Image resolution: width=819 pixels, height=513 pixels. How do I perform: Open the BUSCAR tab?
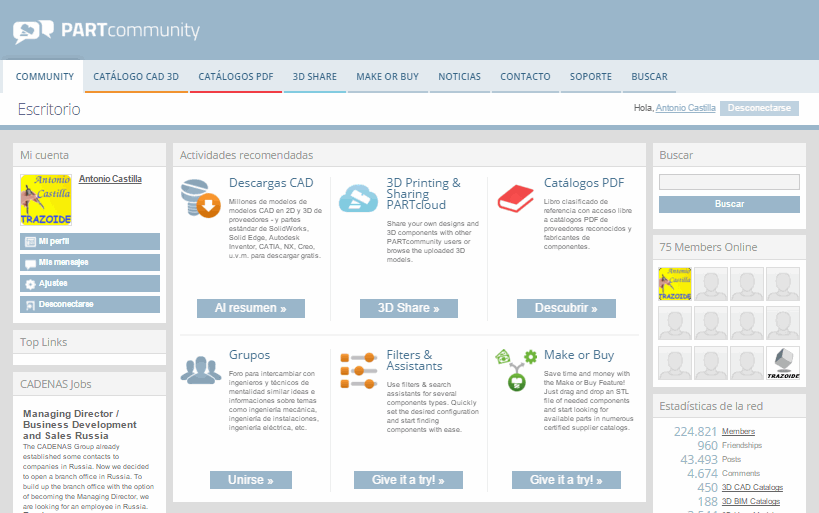tap(649, 76)
